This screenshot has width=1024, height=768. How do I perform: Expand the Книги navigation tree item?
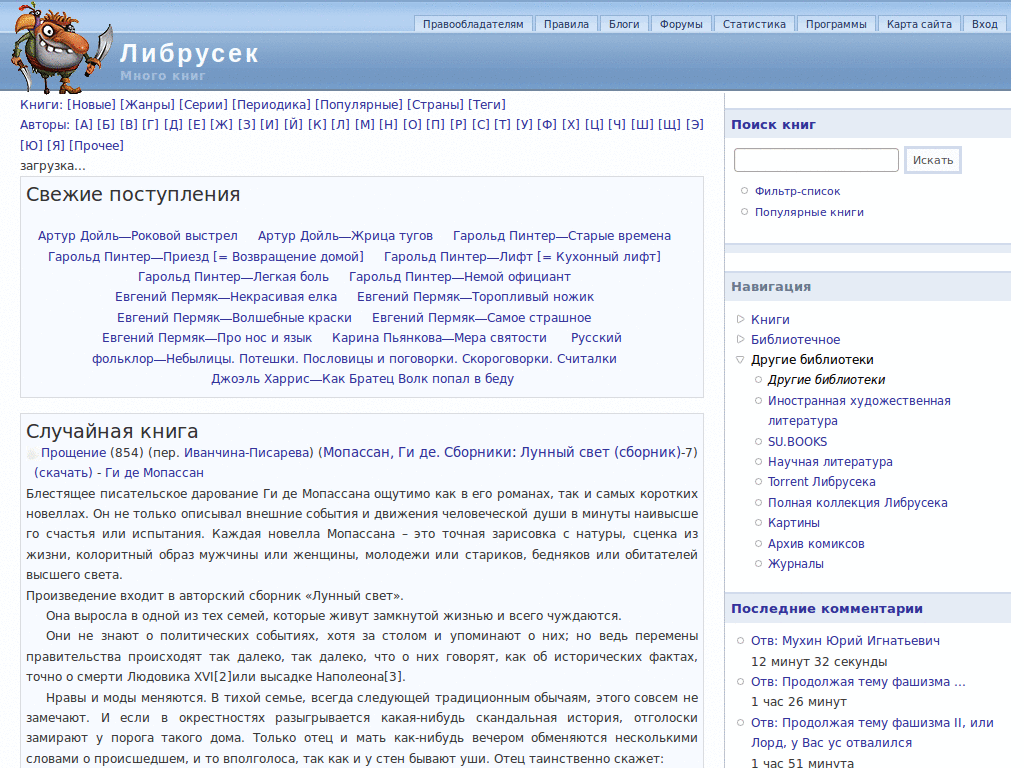click(x=741, y=320)
